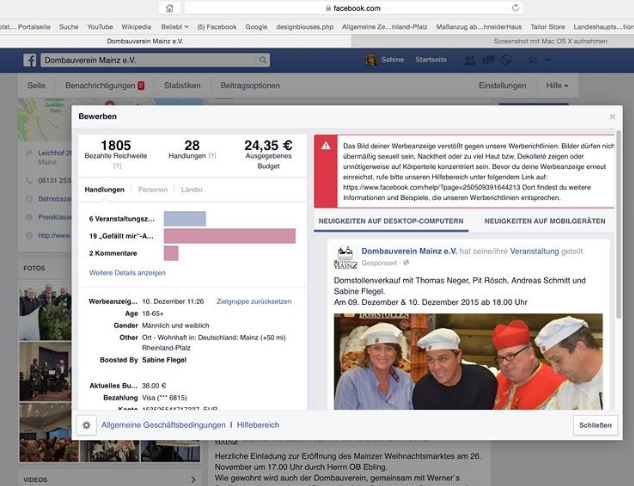634x486 pixels.
Task: Open the Seite tab
Action: point(36,86)
